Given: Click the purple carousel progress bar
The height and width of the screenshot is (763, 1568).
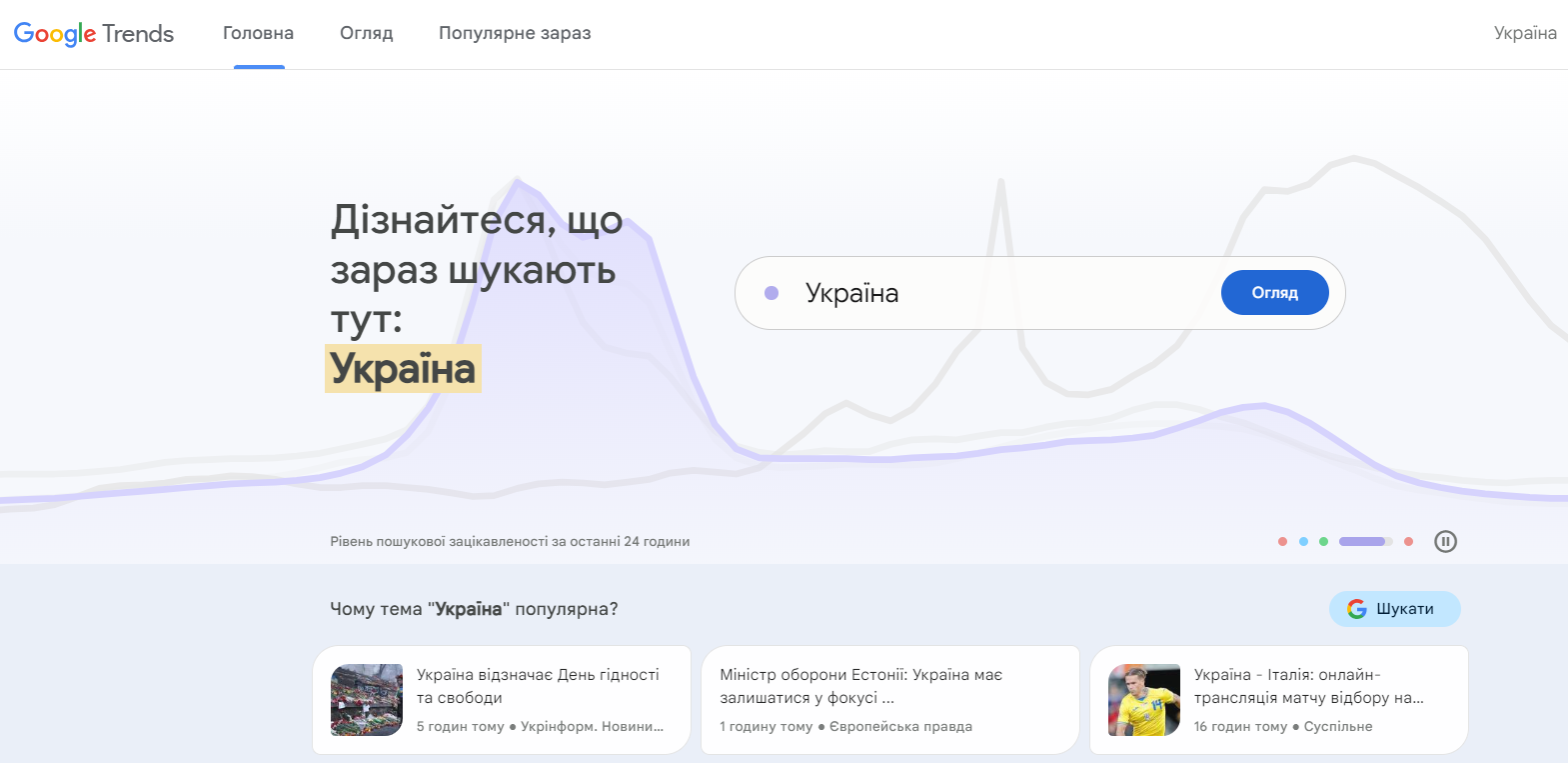Looking at the screenshot, I should 1365,541.
